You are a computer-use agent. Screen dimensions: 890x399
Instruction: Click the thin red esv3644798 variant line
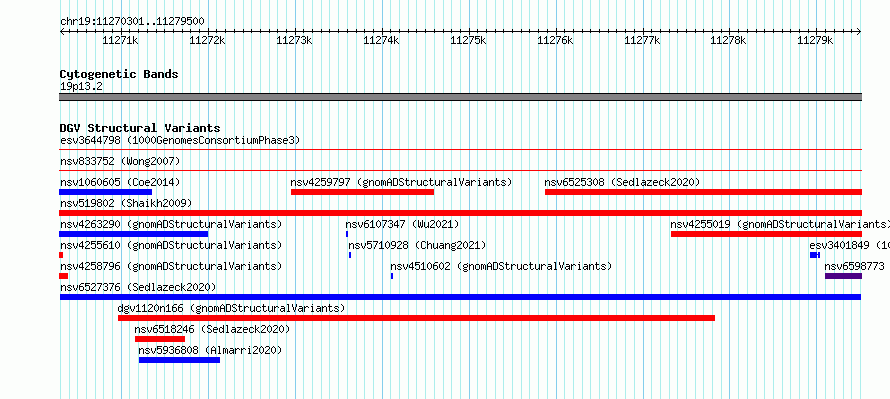tap(461, 150)
